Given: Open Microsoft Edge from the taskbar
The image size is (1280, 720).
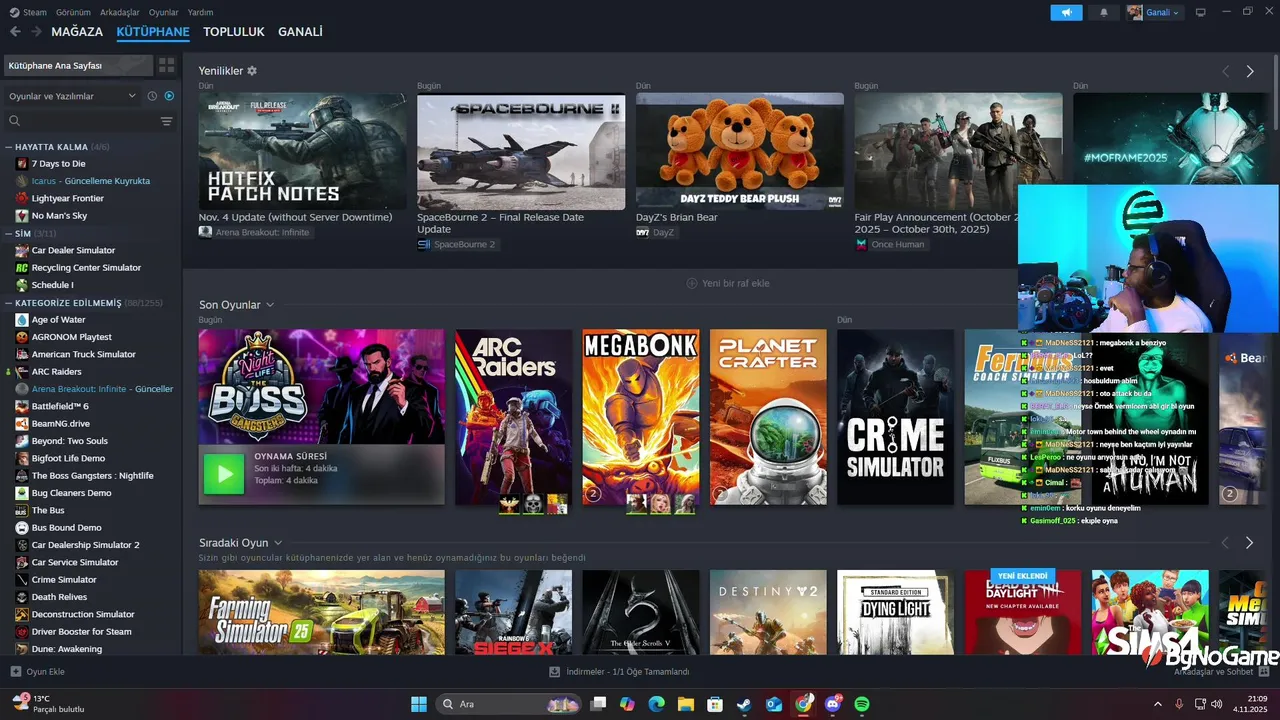Looking at the screenshot, I should click(x=656, y=704).
